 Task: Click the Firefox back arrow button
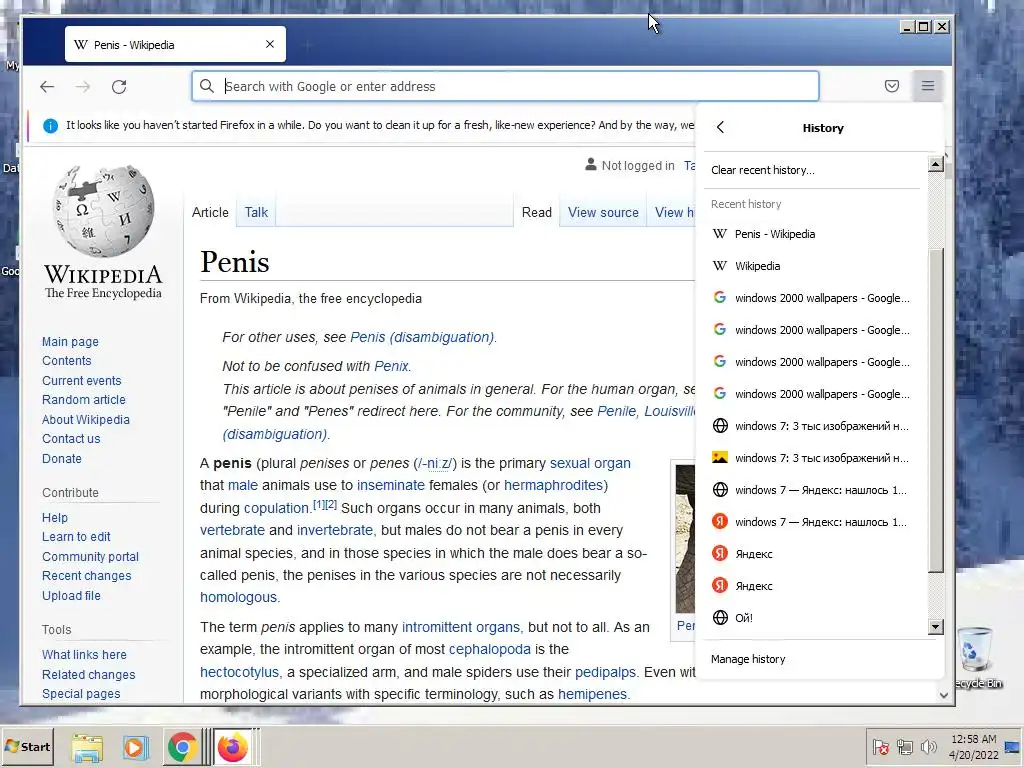pos(47,86)
